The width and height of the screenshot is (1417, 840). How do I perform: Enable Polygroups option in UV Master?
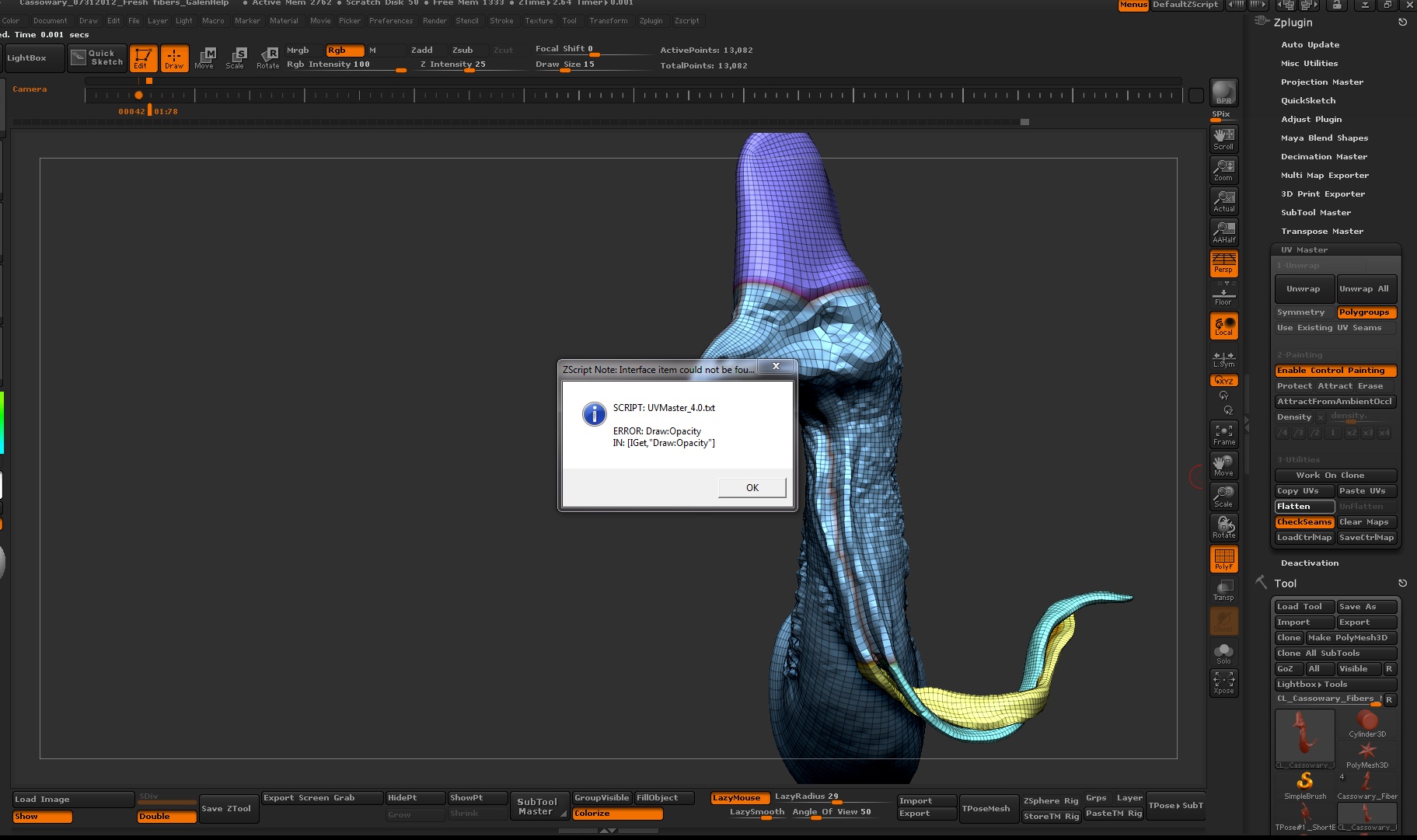click(x=1366, y=312)
